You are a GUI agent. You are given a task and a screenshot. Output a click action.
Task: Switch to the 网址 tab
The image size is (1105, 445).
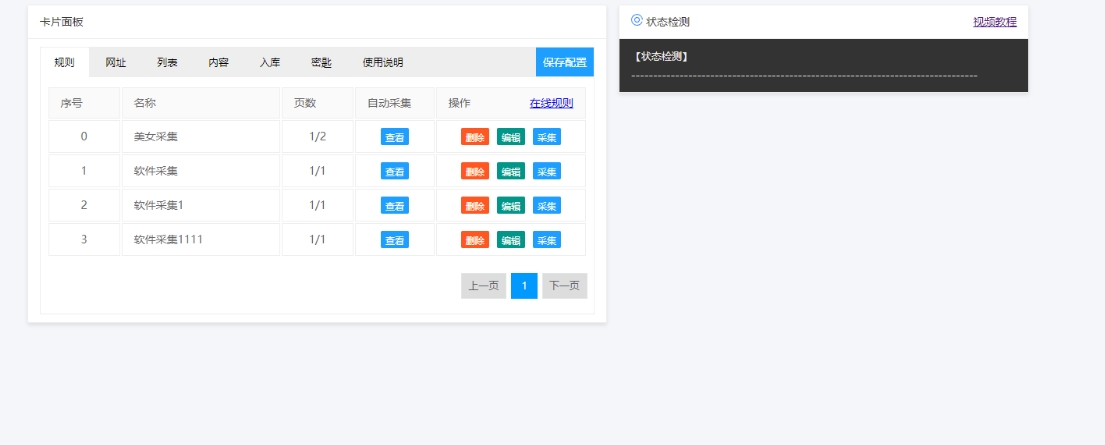pos(116,62)
